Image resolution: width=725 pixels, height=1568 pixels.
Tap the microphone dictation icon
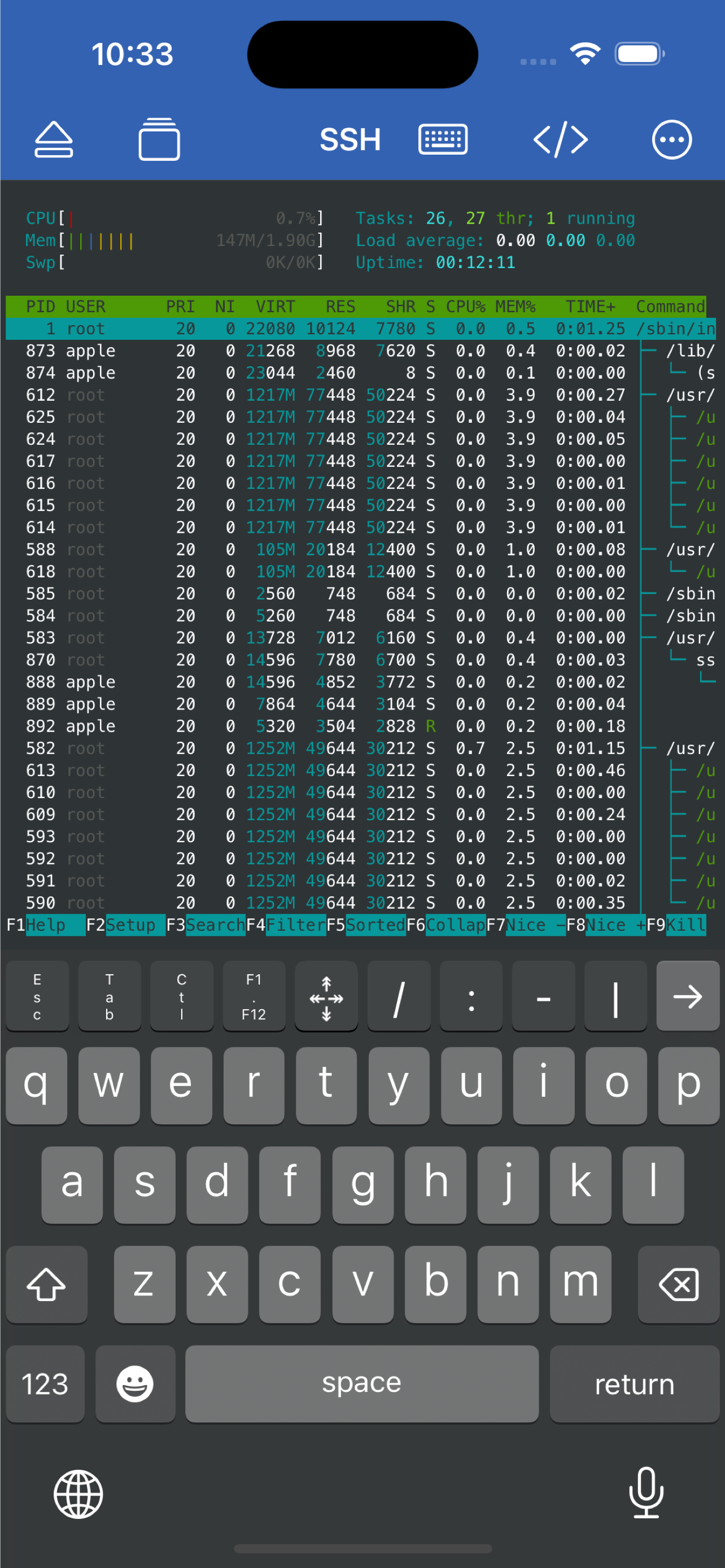coord(646,1493)
